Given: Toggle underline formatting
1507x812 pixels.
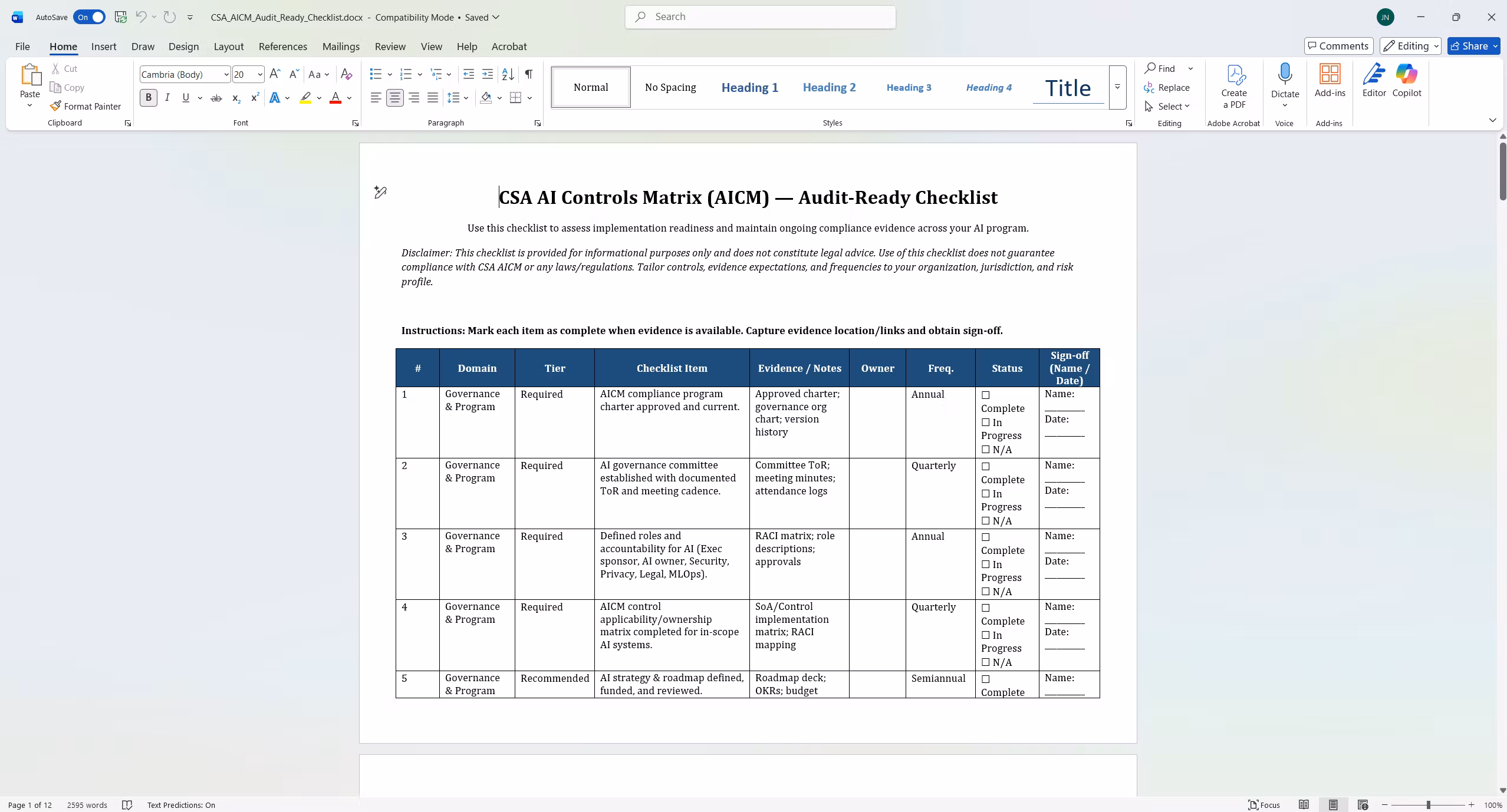Looking at the screenshot, I should click(x=186, y=98).
